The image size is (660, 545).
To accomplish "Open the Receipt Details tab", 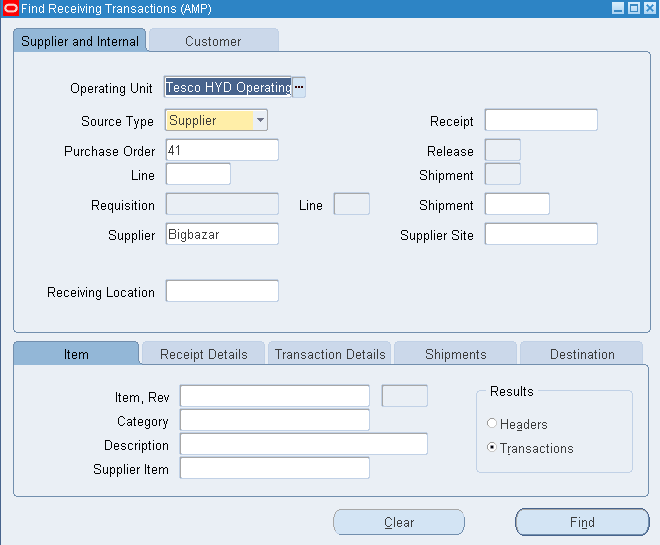I will coord(204,354).
